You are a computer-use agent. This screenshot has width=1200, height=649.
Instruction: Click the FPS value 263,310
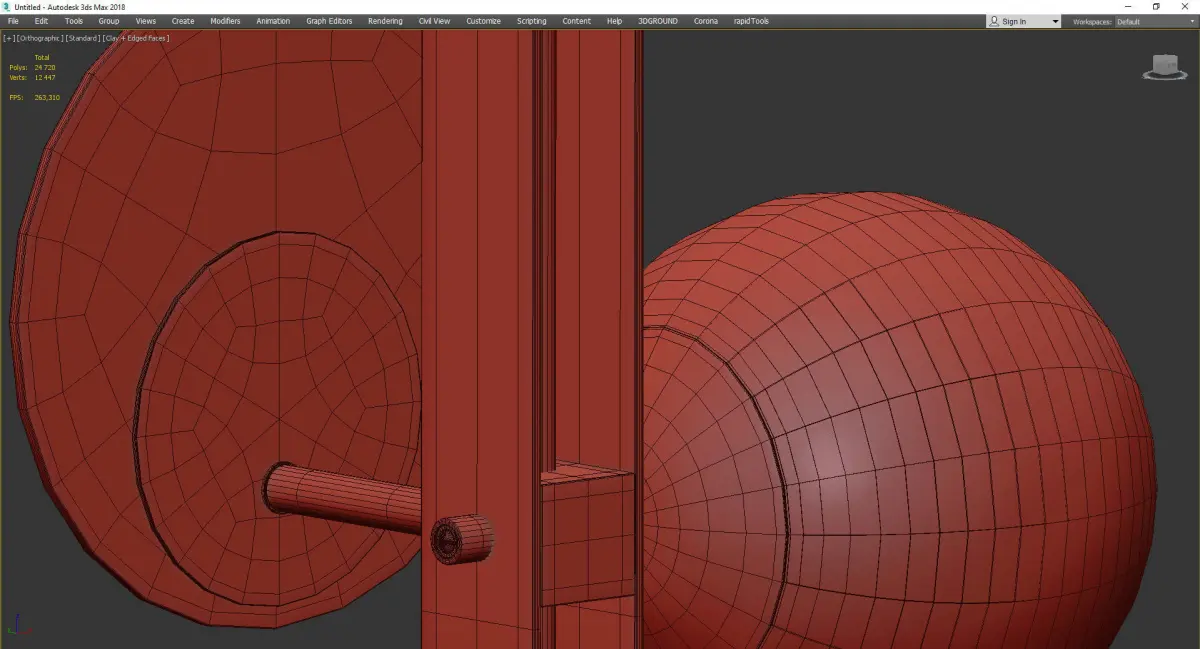[47, 97]
